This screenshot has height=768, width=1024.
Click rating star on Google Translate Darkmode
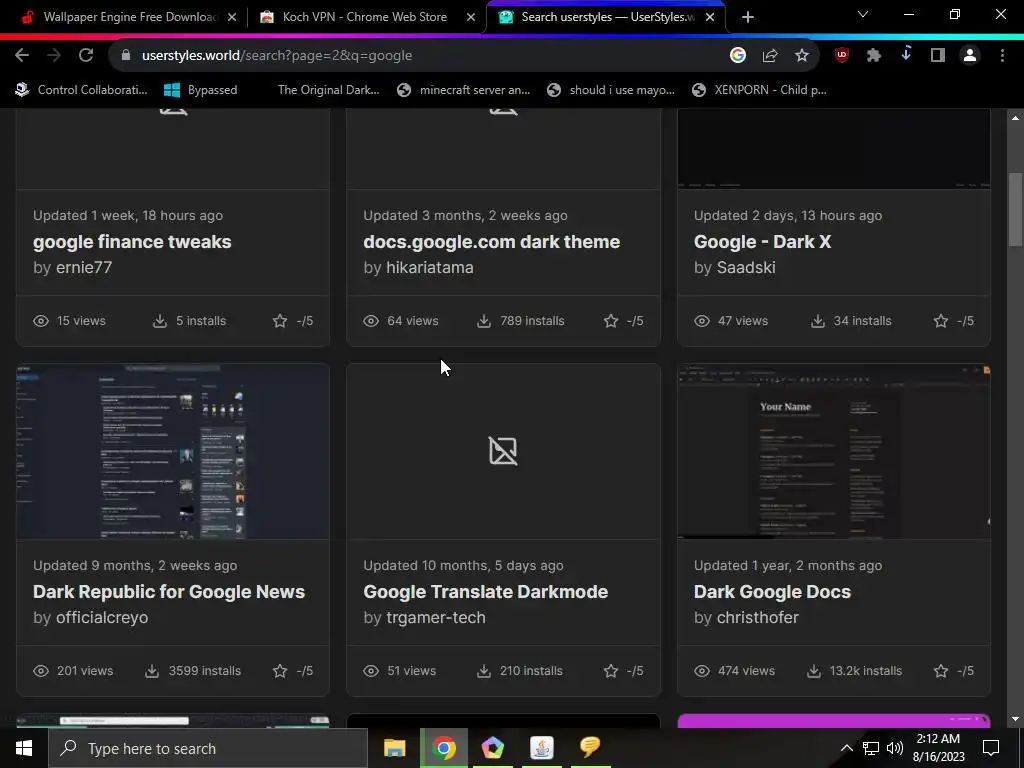[x=611, y=671]
